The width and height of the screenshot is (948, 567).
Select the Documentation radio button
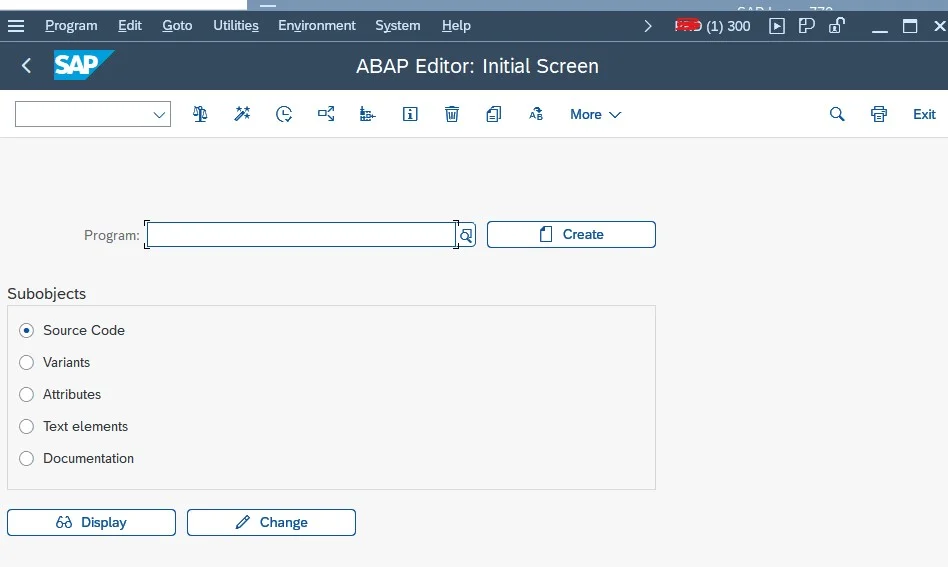tap(26, 458)
